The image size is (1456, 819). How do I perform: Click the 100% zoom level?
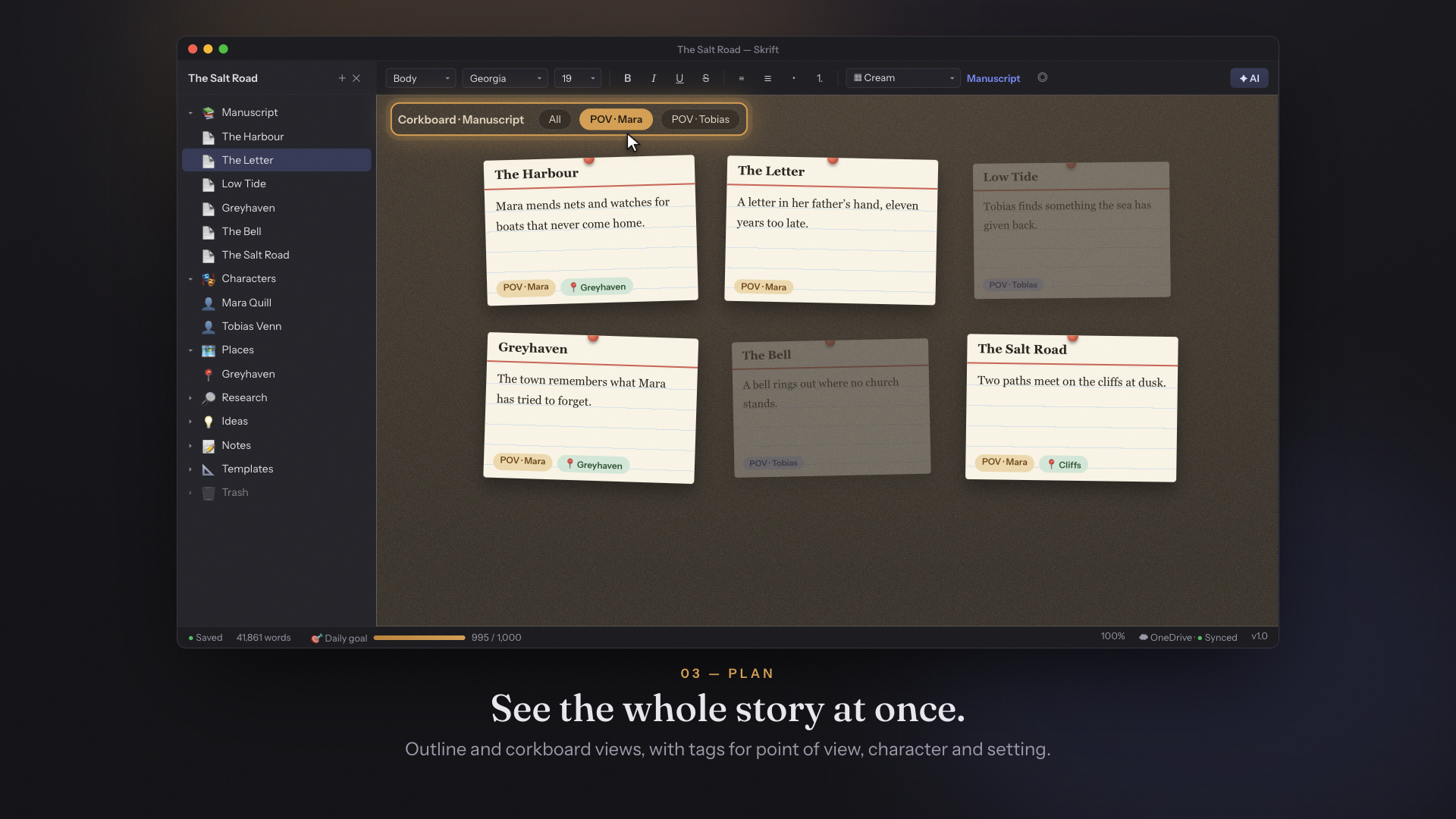1112,636
